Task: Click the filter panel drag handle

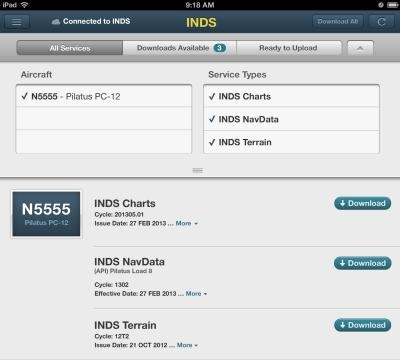Action: (198, 171)
